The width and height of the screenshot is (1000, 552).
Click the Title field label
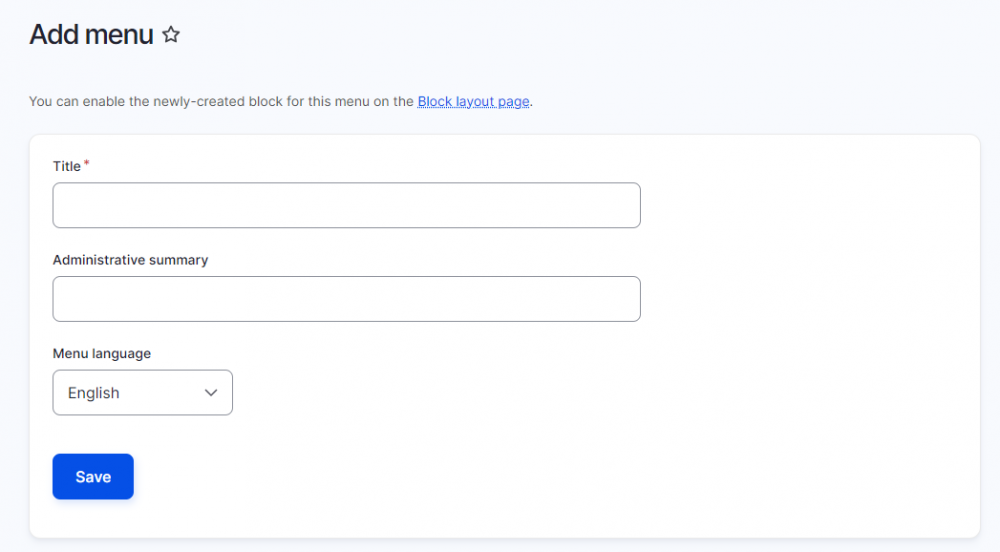point(67,166)
